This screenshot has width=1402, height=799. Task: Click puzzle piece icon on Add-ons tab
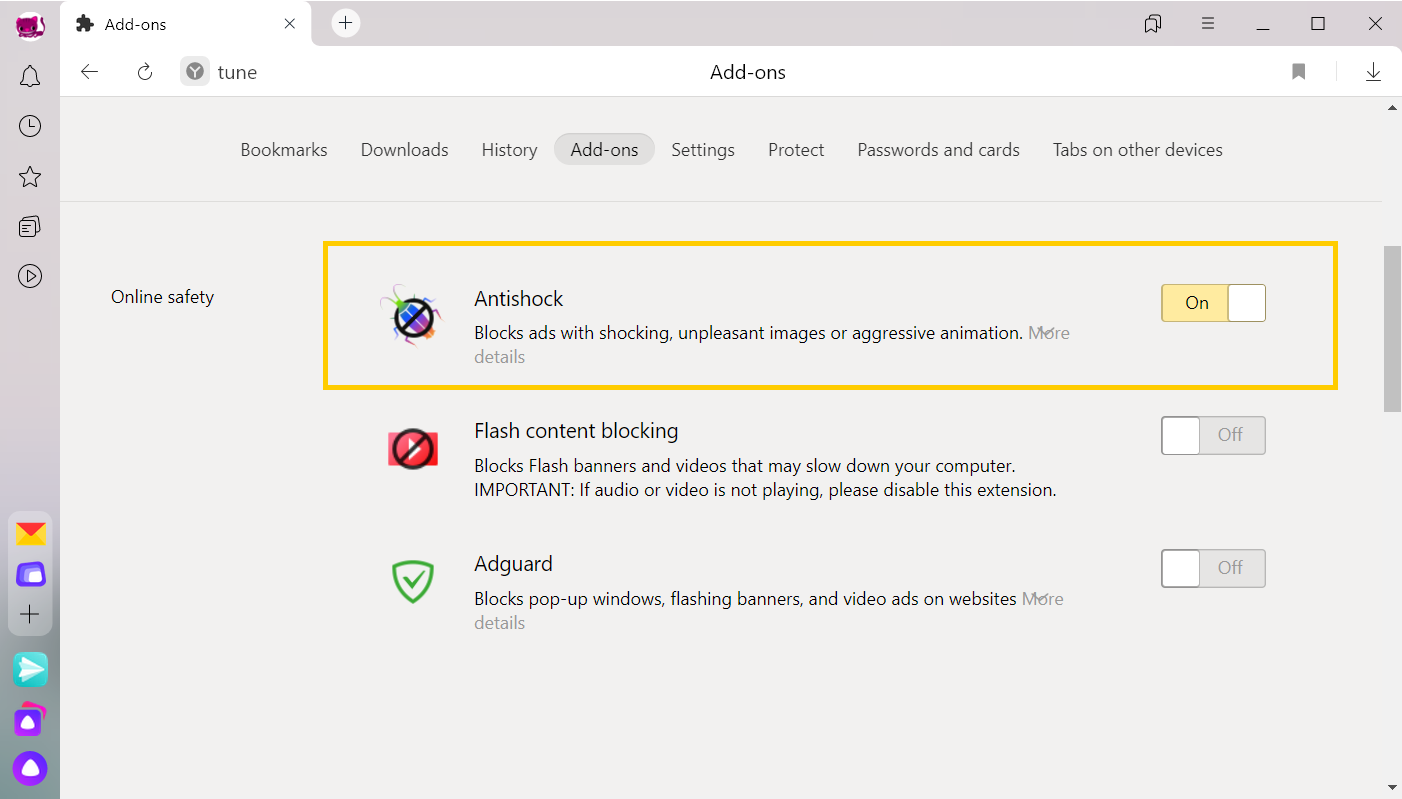tap(86, 23)
